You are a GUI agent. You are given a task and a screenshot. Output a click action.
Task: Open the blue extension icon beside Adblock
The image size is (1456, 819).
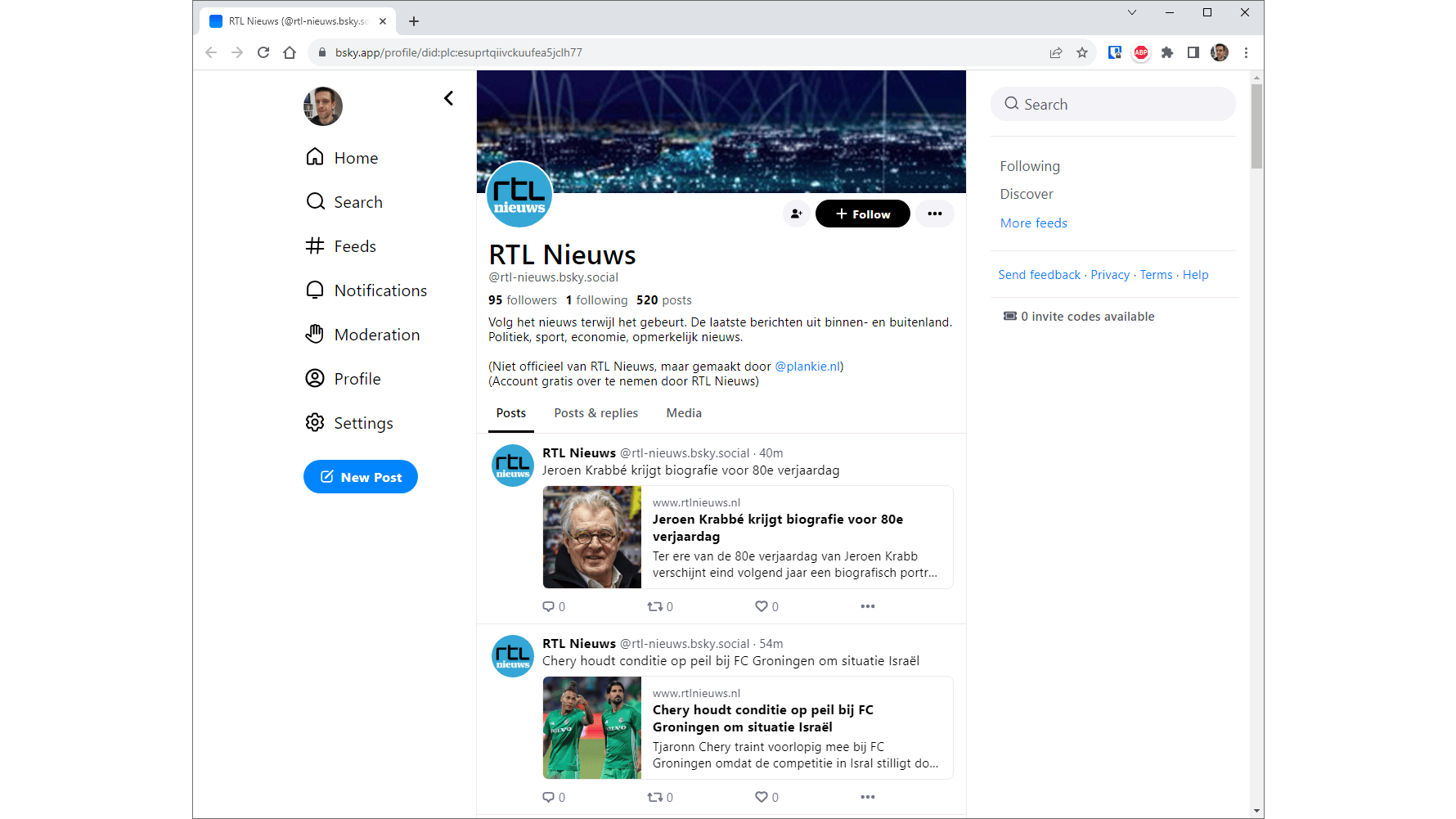pyautogui.click(x=1115, y=52)
